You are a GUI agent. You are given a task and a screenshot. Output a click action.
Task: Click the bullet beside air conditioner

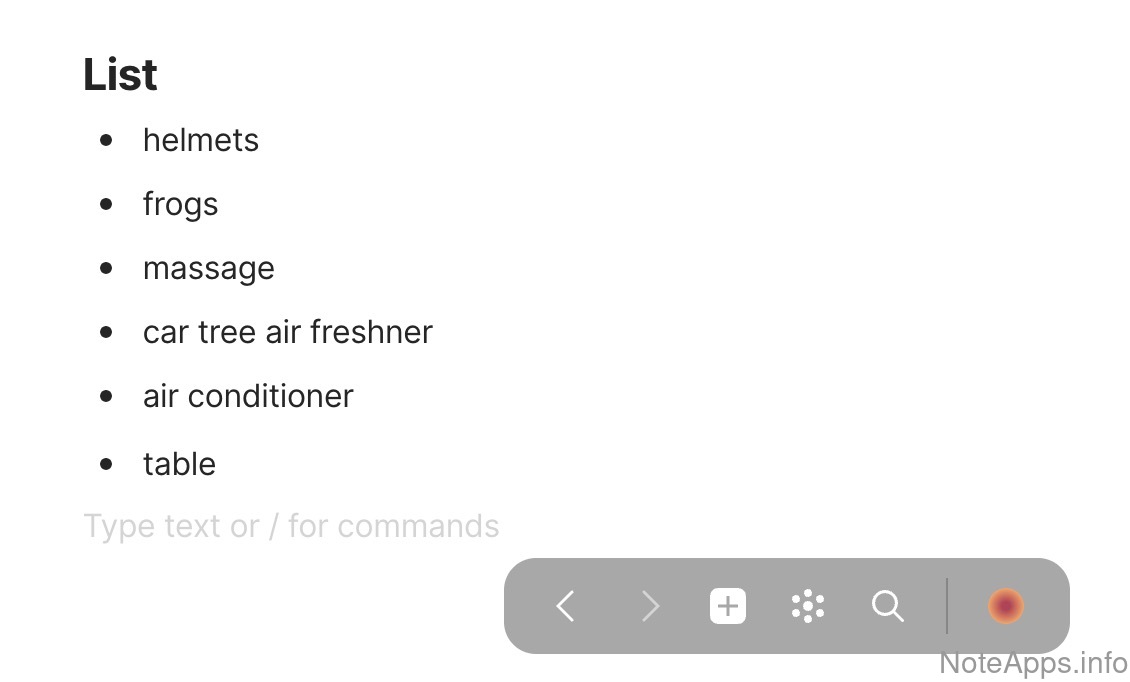click(x=107, y=396)
